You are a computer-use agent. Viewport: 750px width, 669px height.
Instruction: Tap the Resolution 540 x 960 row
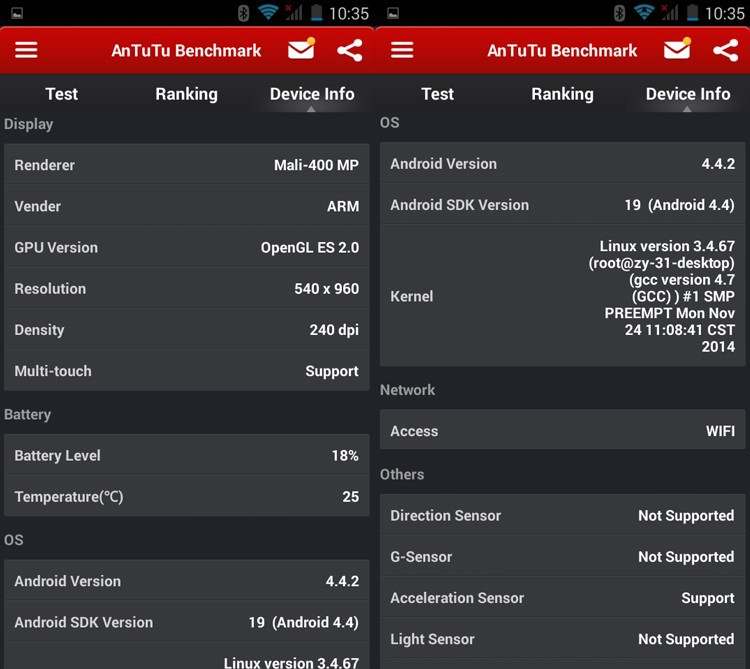click(x=187, y=289)
